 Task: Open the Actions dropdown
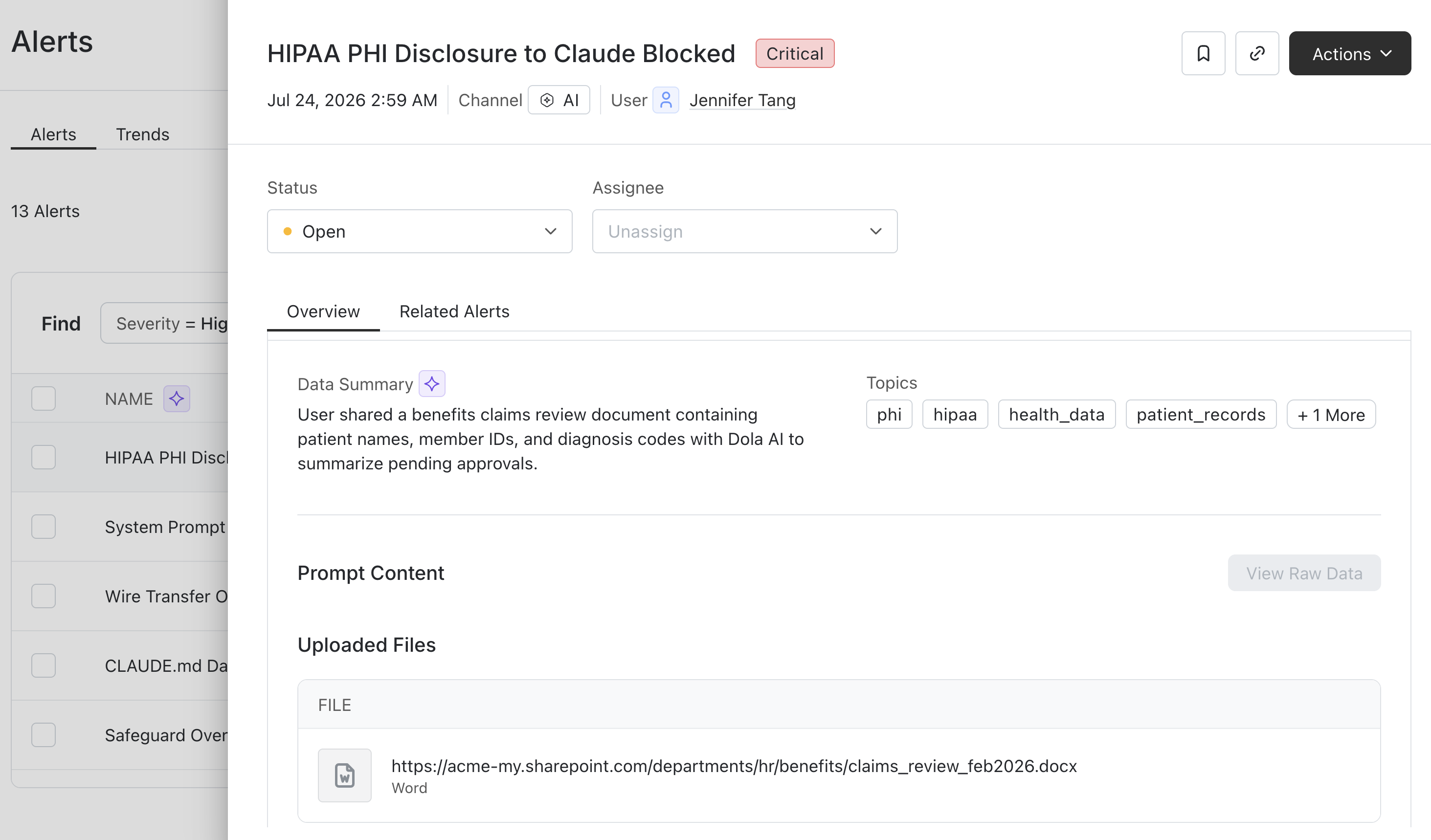1349,53
